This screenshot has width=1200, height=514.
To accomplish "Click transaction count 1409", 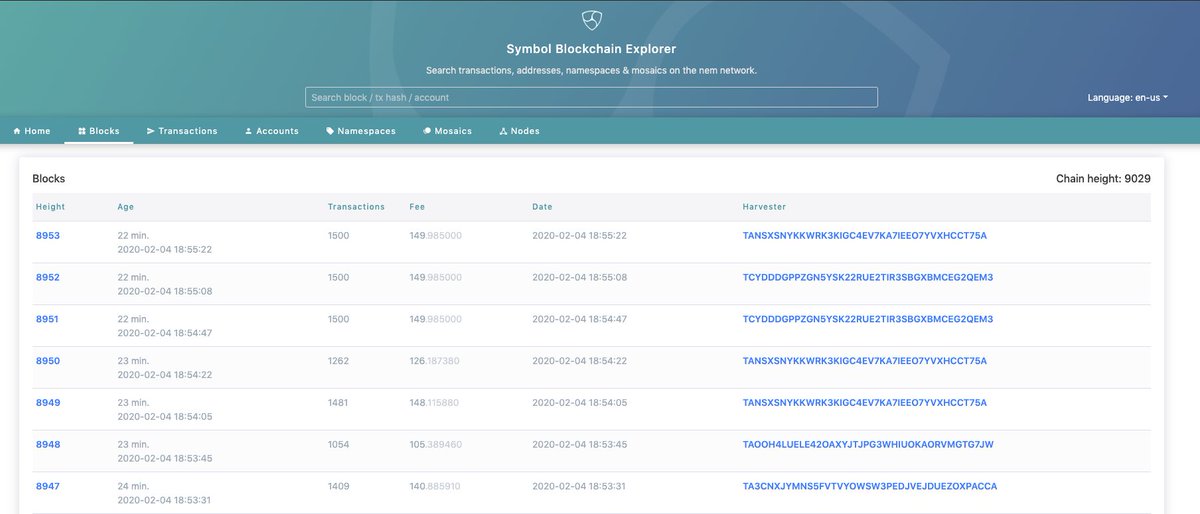I will coord(339,486).
